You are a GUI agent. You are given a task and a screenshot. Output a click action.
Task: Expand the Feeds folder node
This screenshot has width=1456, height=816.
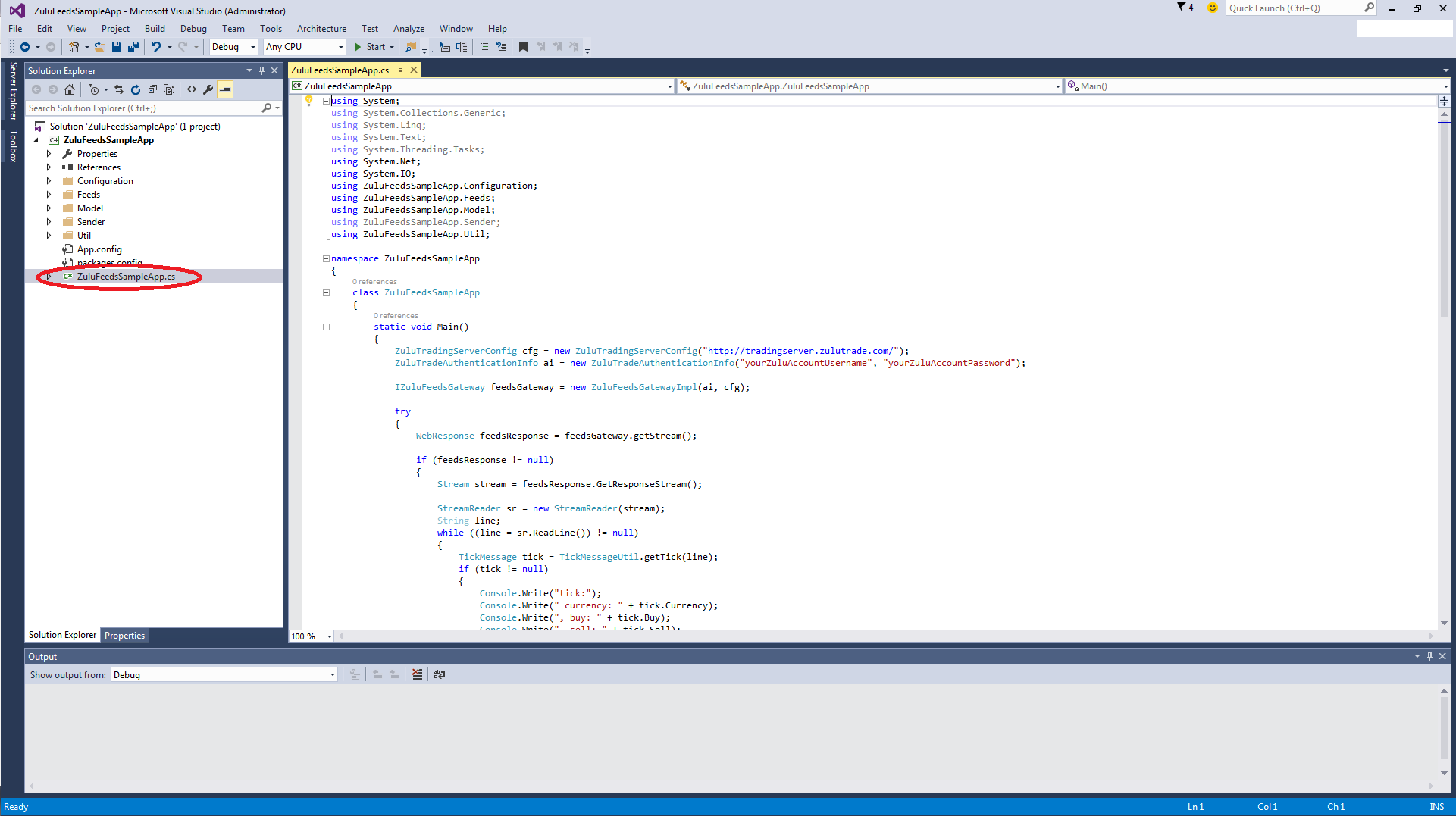pos(49,195)
